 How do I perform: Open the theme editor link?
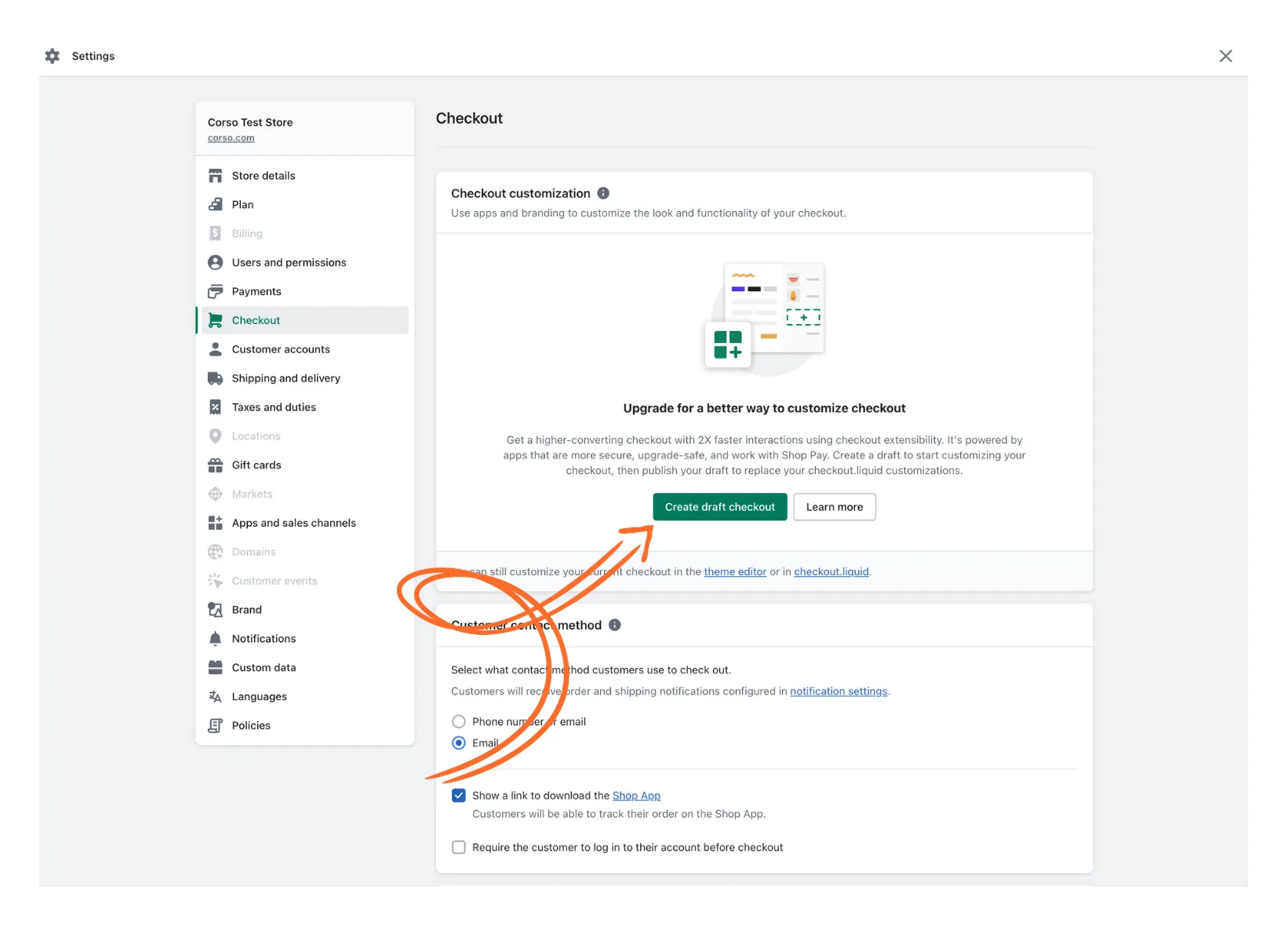tap(734, 571)
